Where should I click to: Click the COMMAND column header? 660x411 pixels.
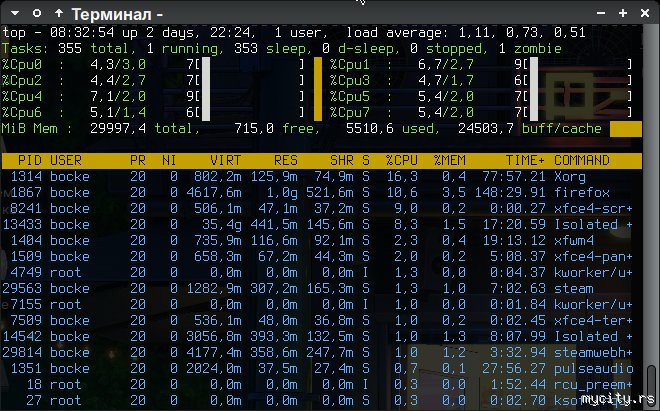coord(582,160)
